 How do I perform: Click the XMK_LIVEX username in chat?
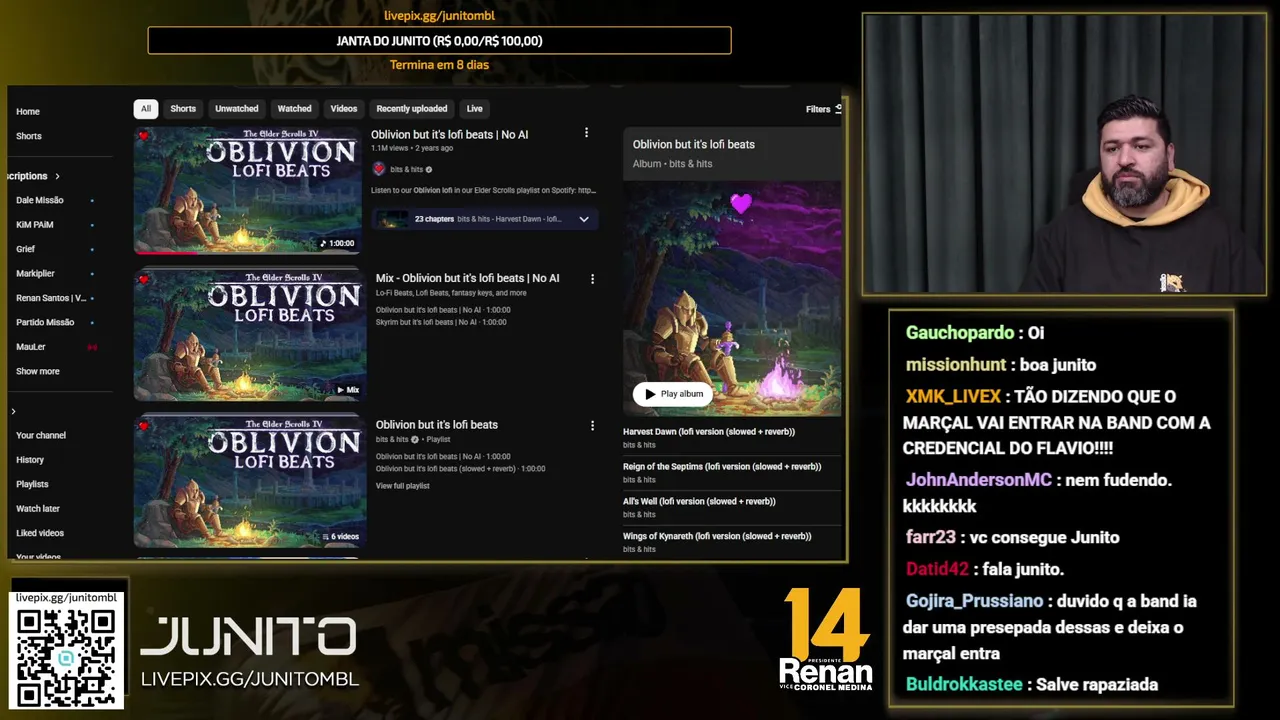[x=953, y=397]
